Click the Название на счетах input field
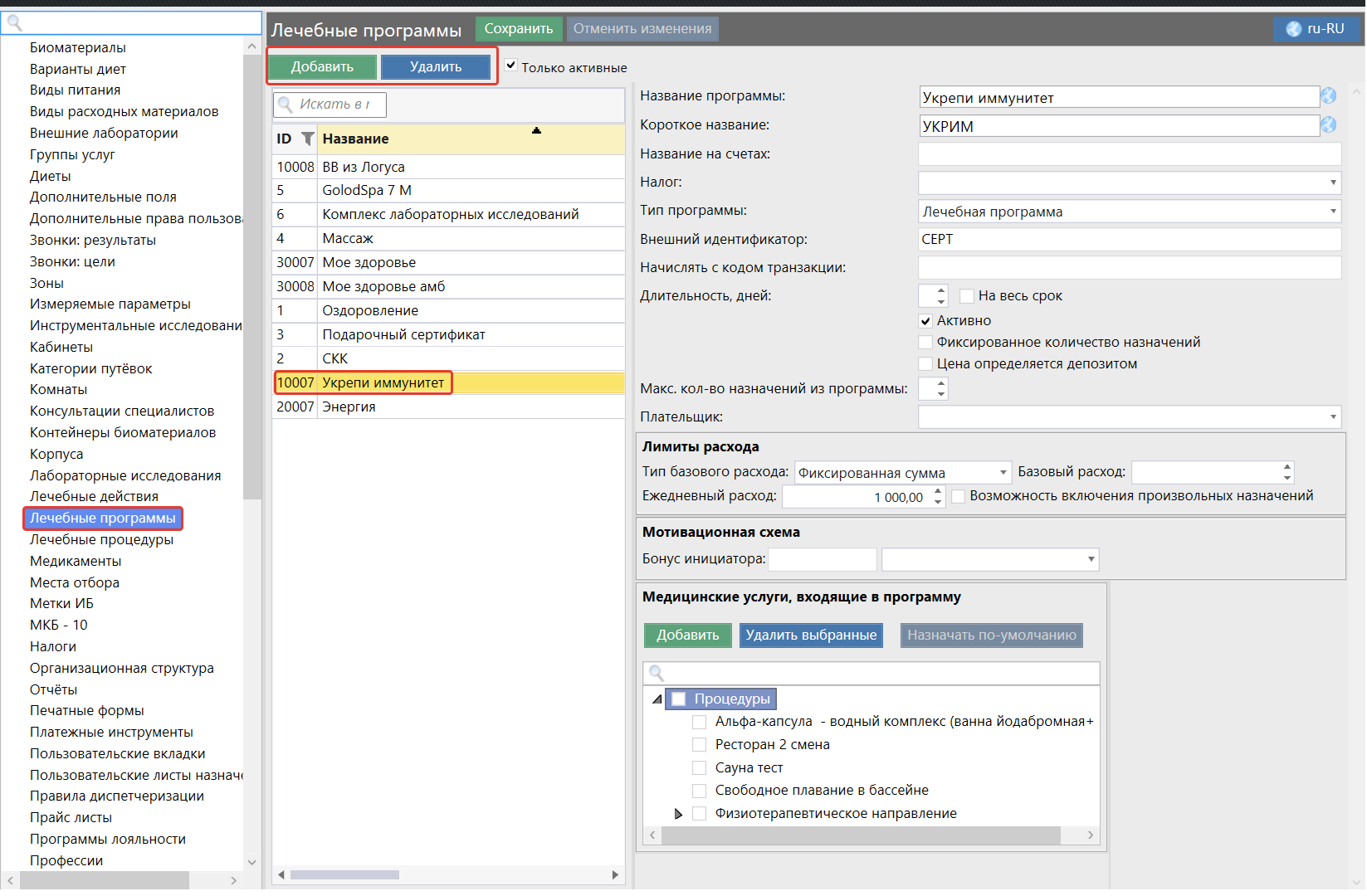This screenshot has height=896, width=1367. [1129, 154]
